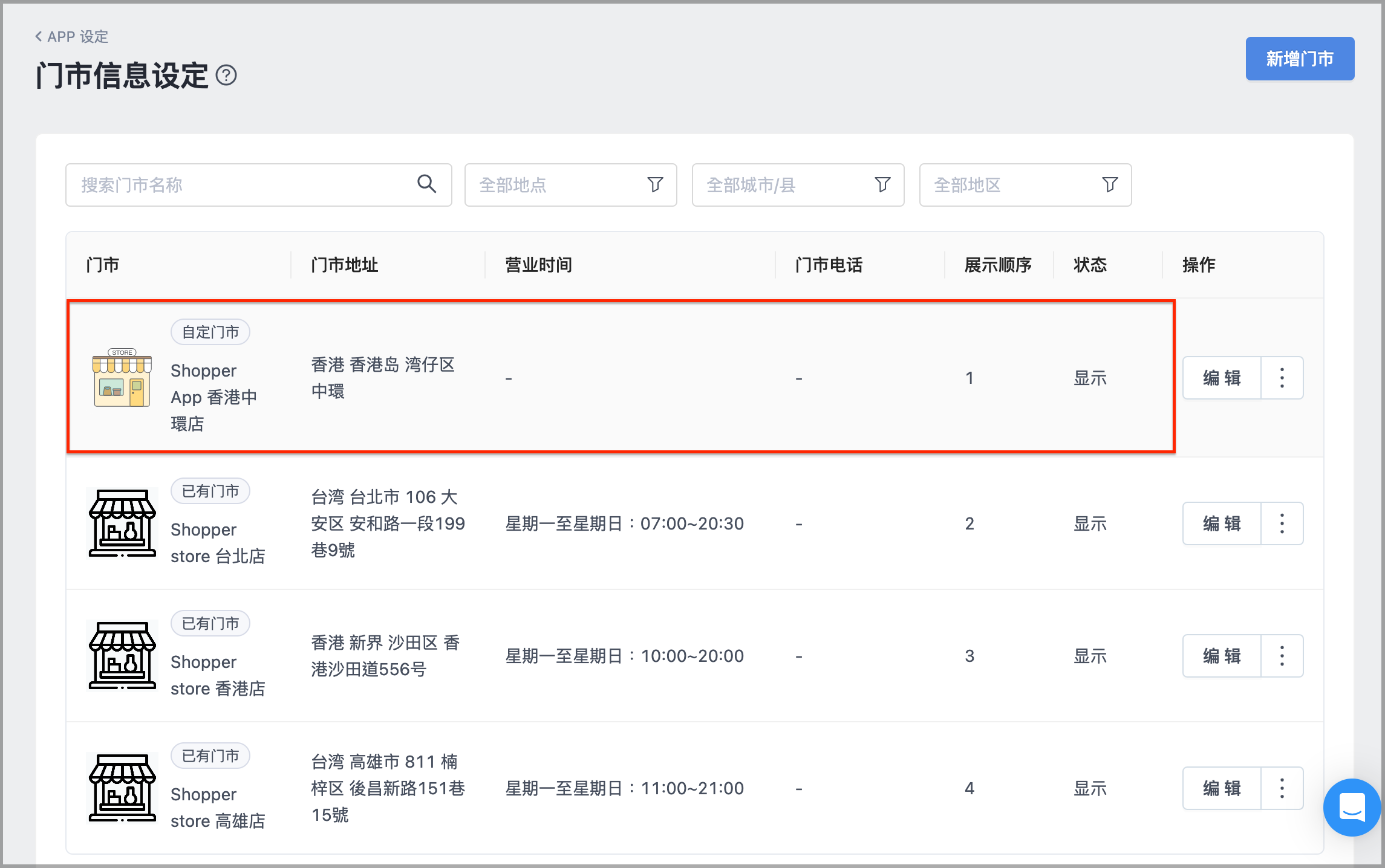Edit the Shopper App 香港中環店 store
Image resolution: width=1385 pixels, height=868 pixels.
(1222, 378)
